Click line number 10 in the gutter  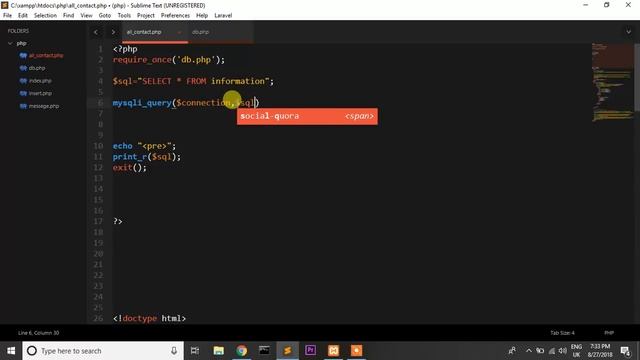[x=98, y=146]
